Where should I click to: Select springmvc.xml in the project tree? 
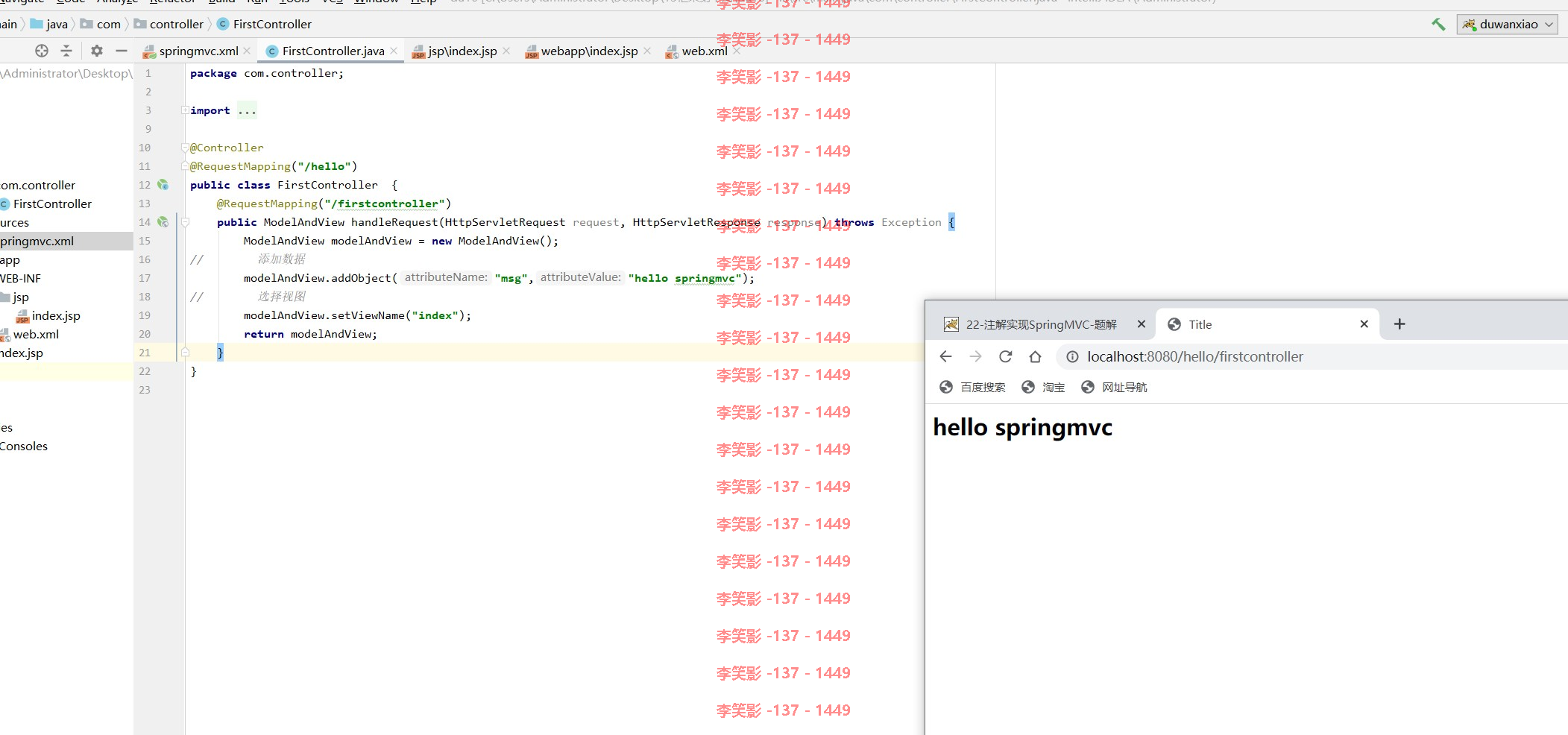[x=37, y=241]
